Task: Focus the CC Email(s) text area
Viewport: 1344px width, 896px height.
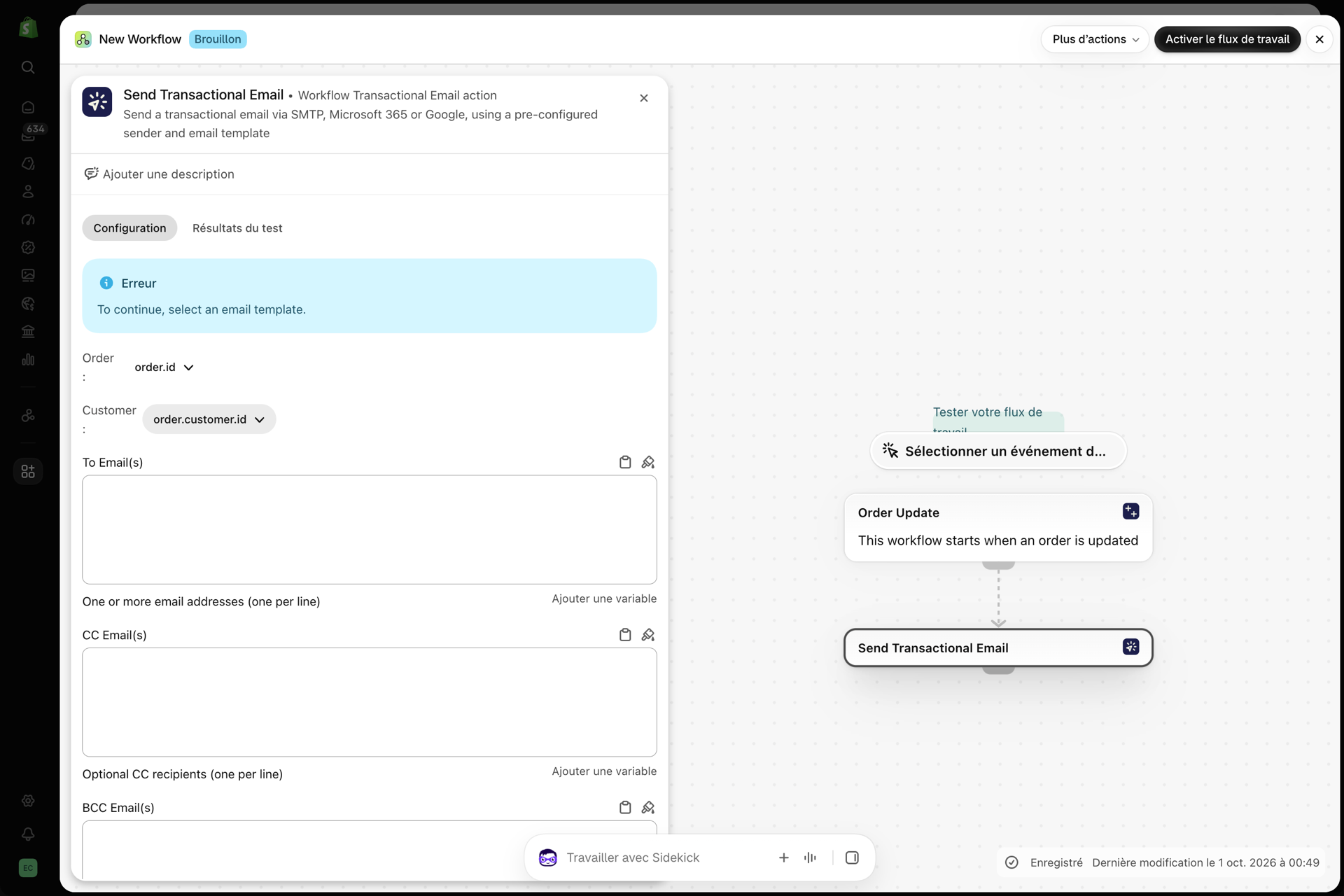Action: (370, 702)
